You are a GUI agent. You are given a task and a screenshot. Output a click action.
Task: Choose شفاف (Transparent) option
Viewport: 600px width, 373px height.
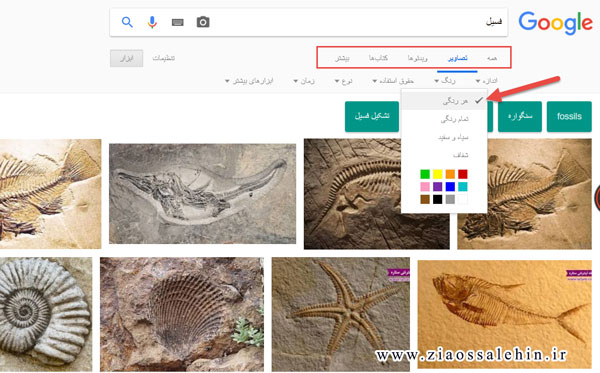click(444, 155)
